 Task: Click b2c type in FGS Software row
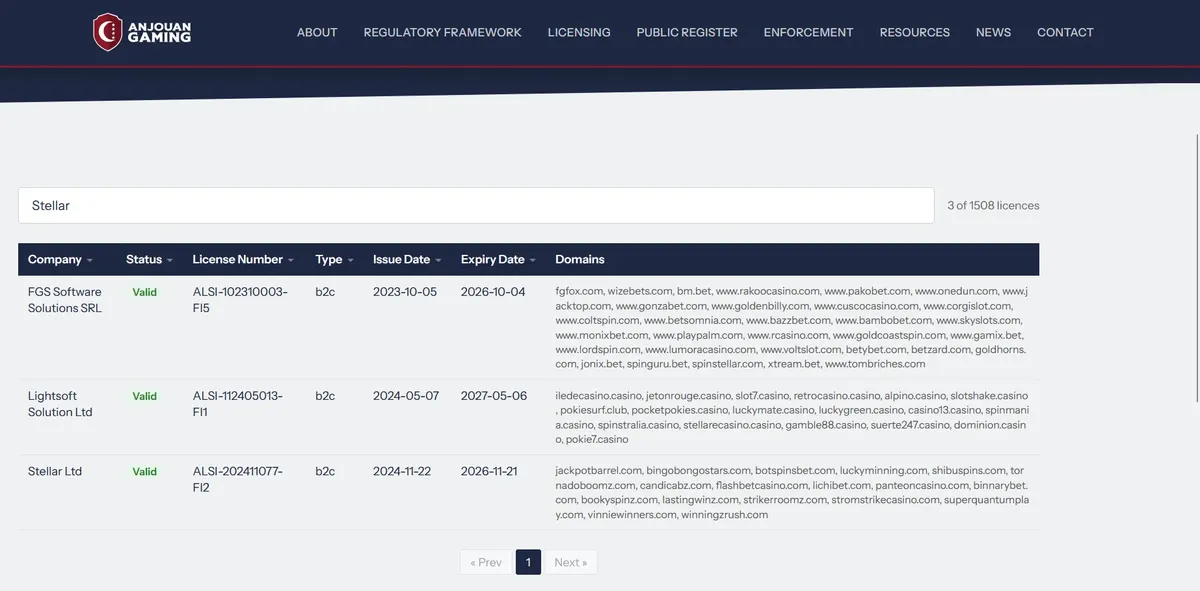click(325, 292)
